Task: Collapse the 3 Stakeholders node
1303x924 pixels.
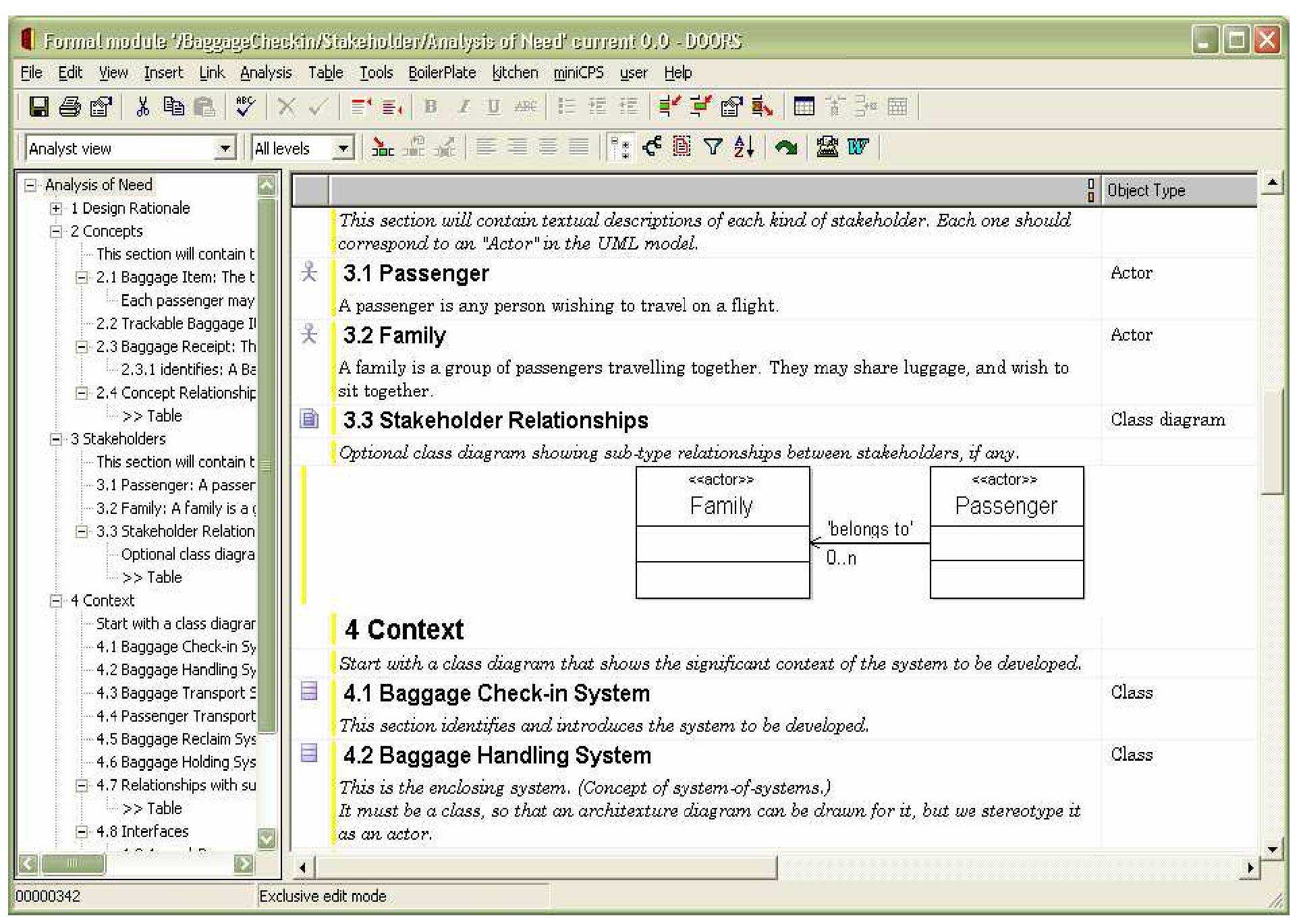Action: (56, 439)
